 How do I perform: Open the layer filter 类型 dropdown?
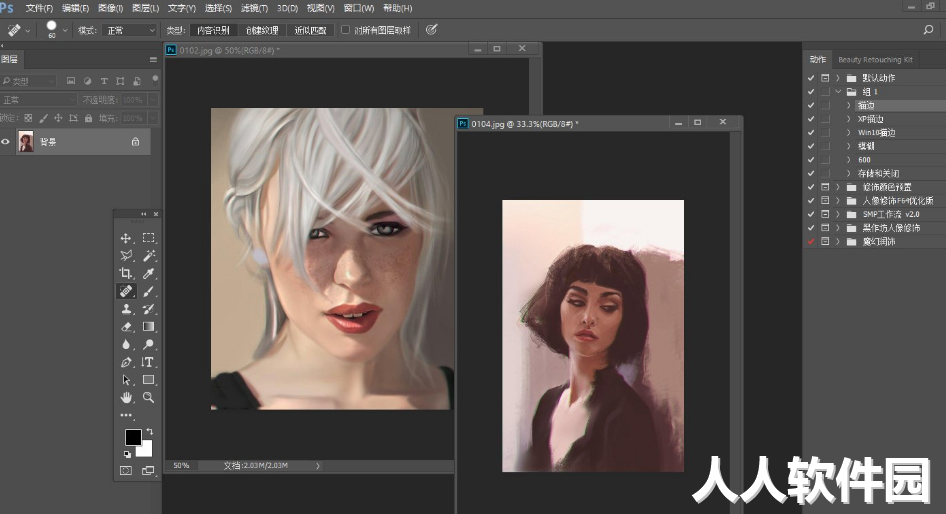pos(28,81)
